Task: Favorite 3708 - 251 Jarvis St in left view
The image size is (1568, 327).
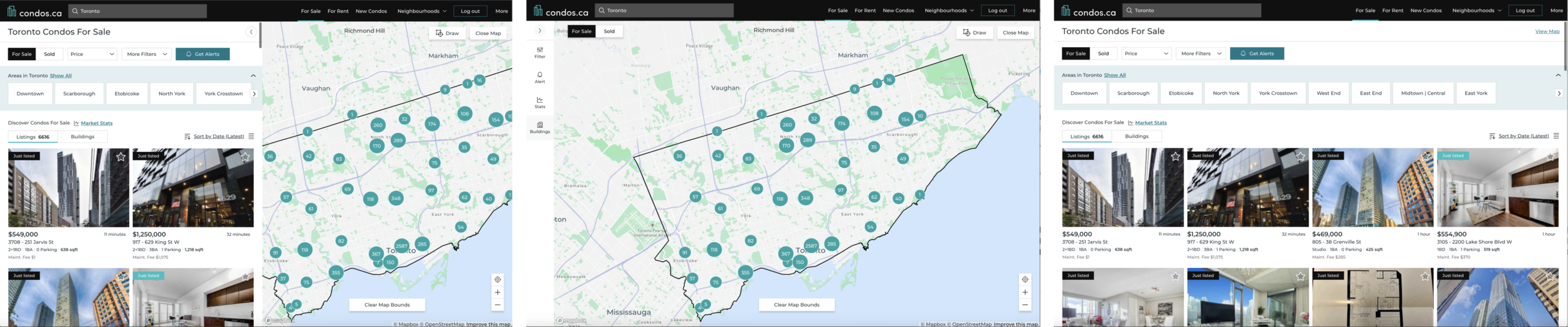Action: pos(120,157)
